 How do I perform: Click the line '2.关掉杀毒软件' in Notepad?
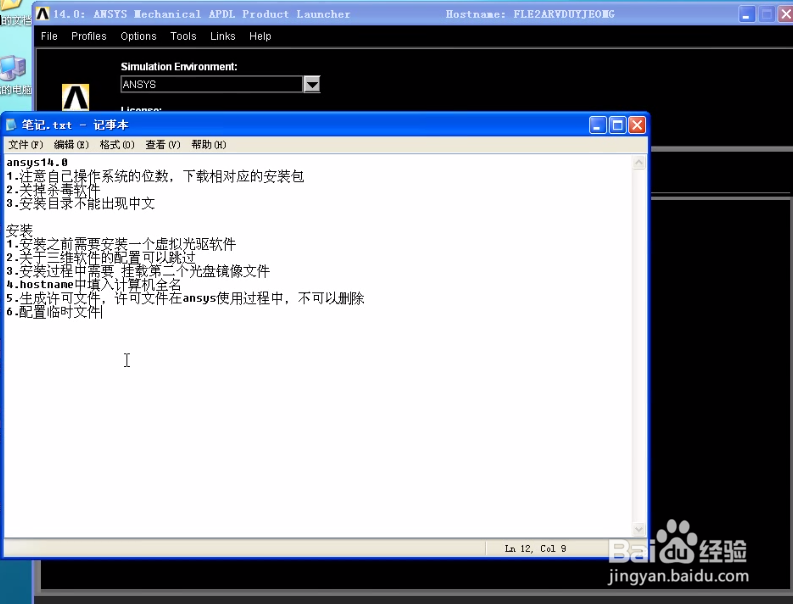click(53, 190)
